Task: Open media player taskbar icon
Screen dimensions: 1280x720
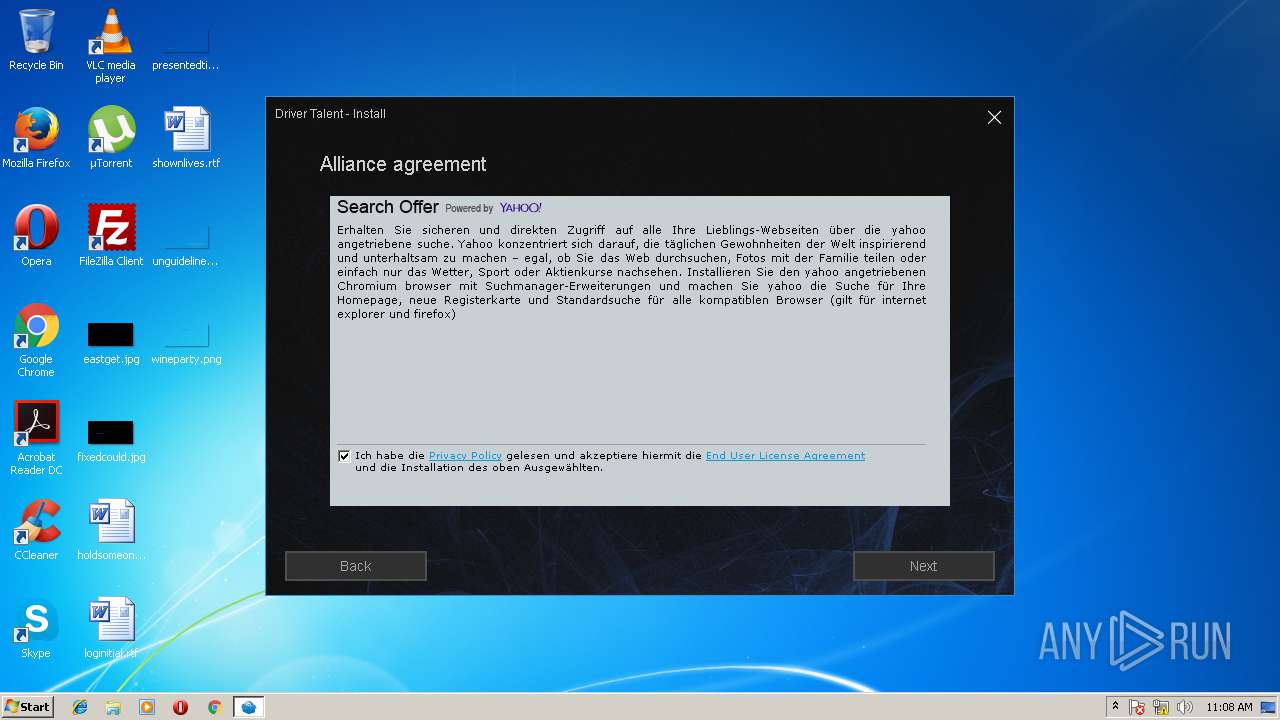Action: 147,707
